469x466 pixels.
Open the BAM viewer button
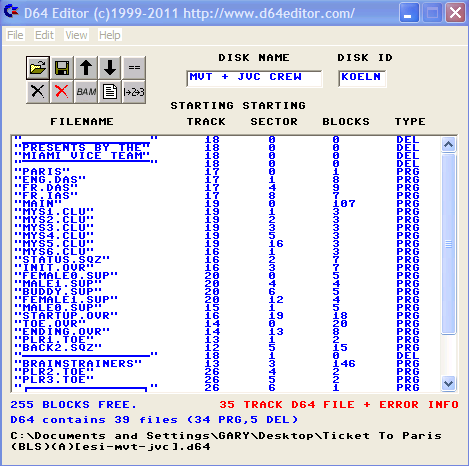(x=86, y=92)
